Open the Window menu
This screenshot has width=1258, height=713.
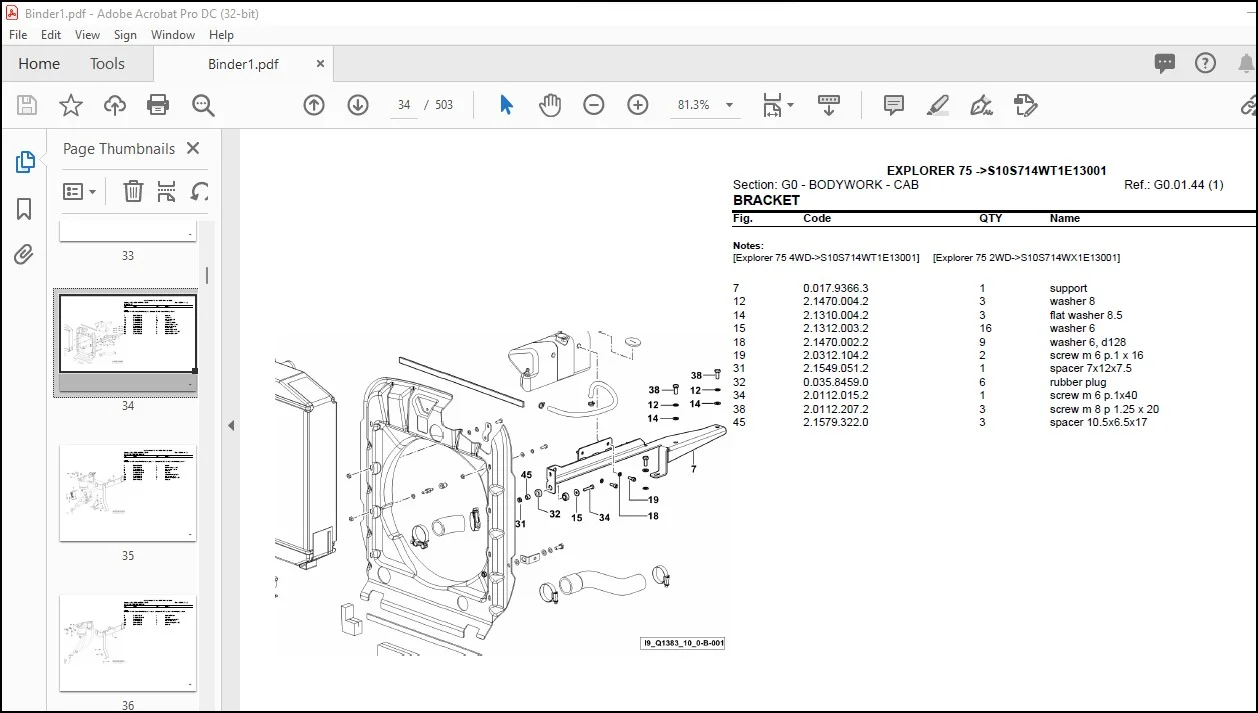pyautogui.click(x=173, y=34)
